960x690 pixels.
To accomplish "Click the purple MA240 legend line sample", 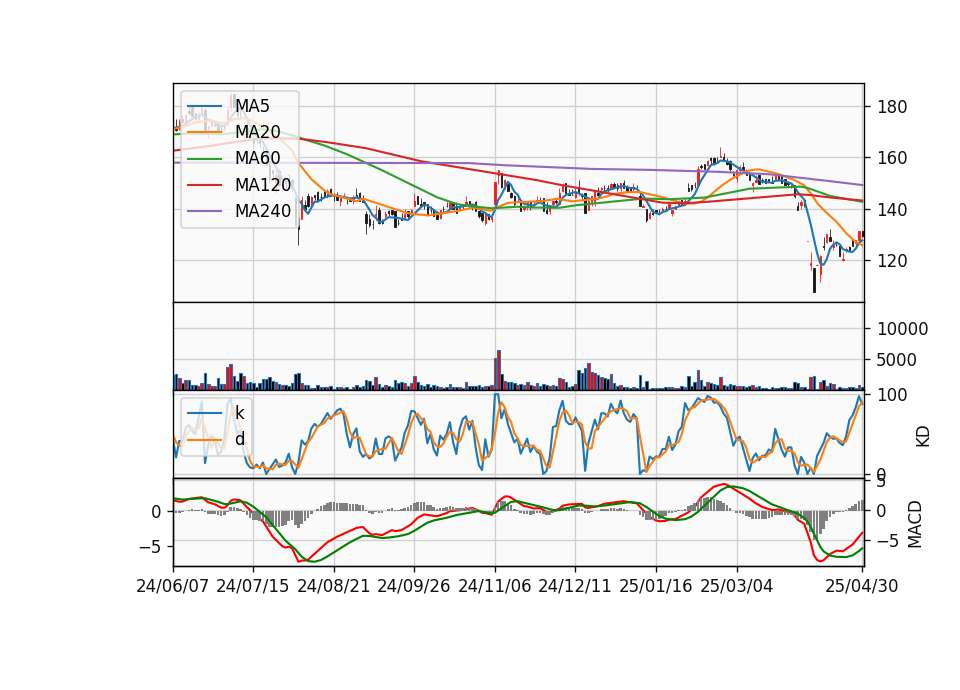I will [204, 212].
